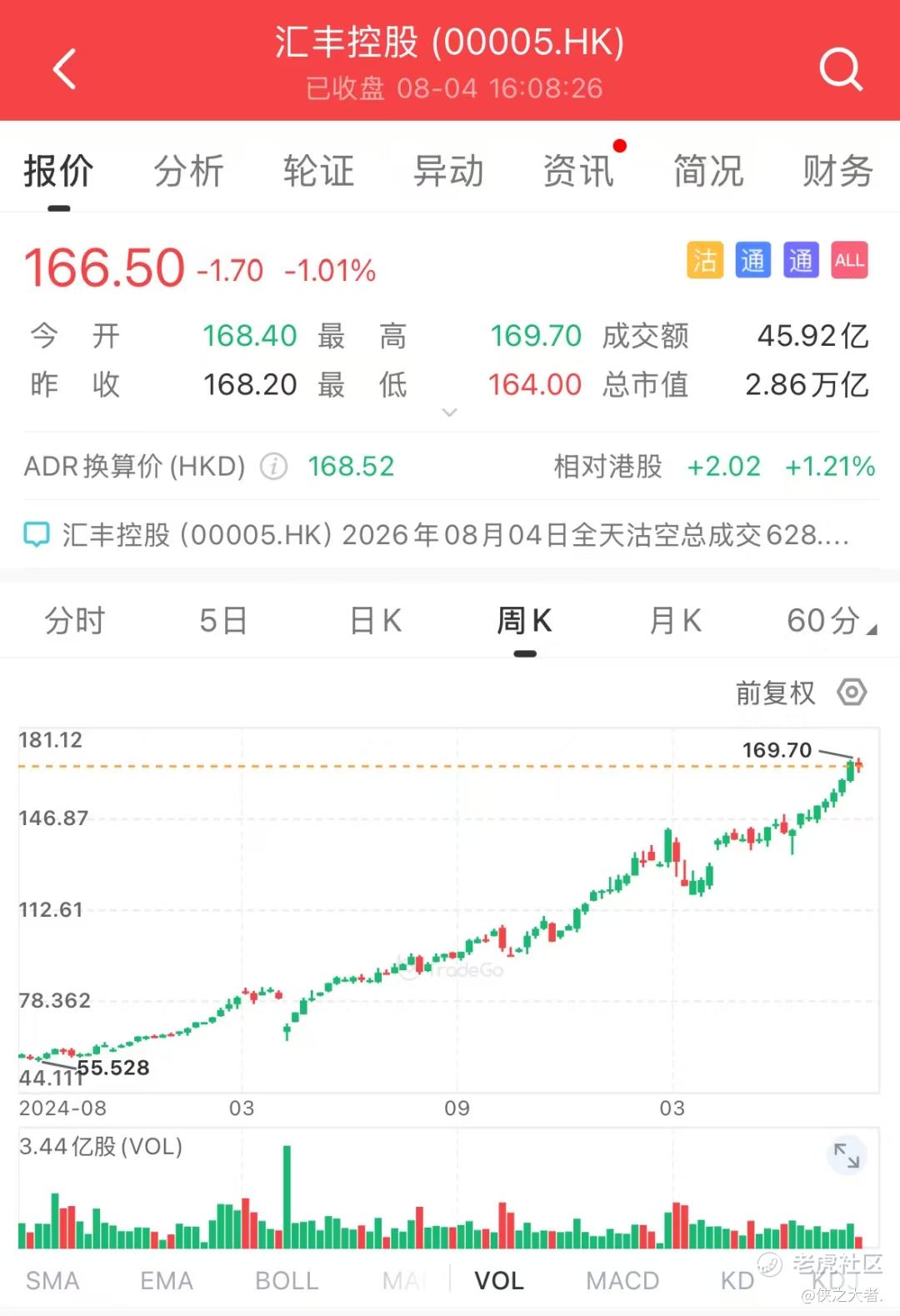The height and width of the screenshot is (1316, 900).
Task: Switch to 分析 tab
Action: click(x=188, y=171)
